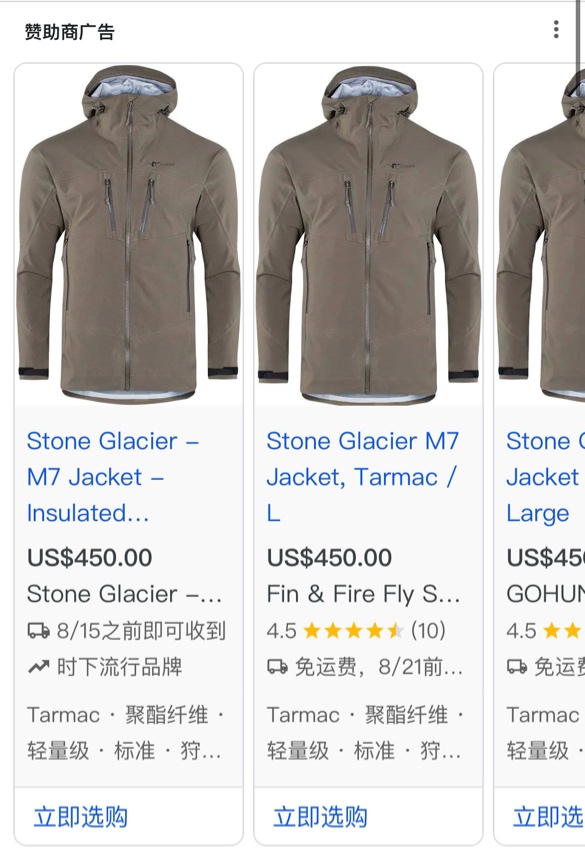
Task: Open third Stone Glacier Jacket Large link
Action: click(x=545, y=477)
